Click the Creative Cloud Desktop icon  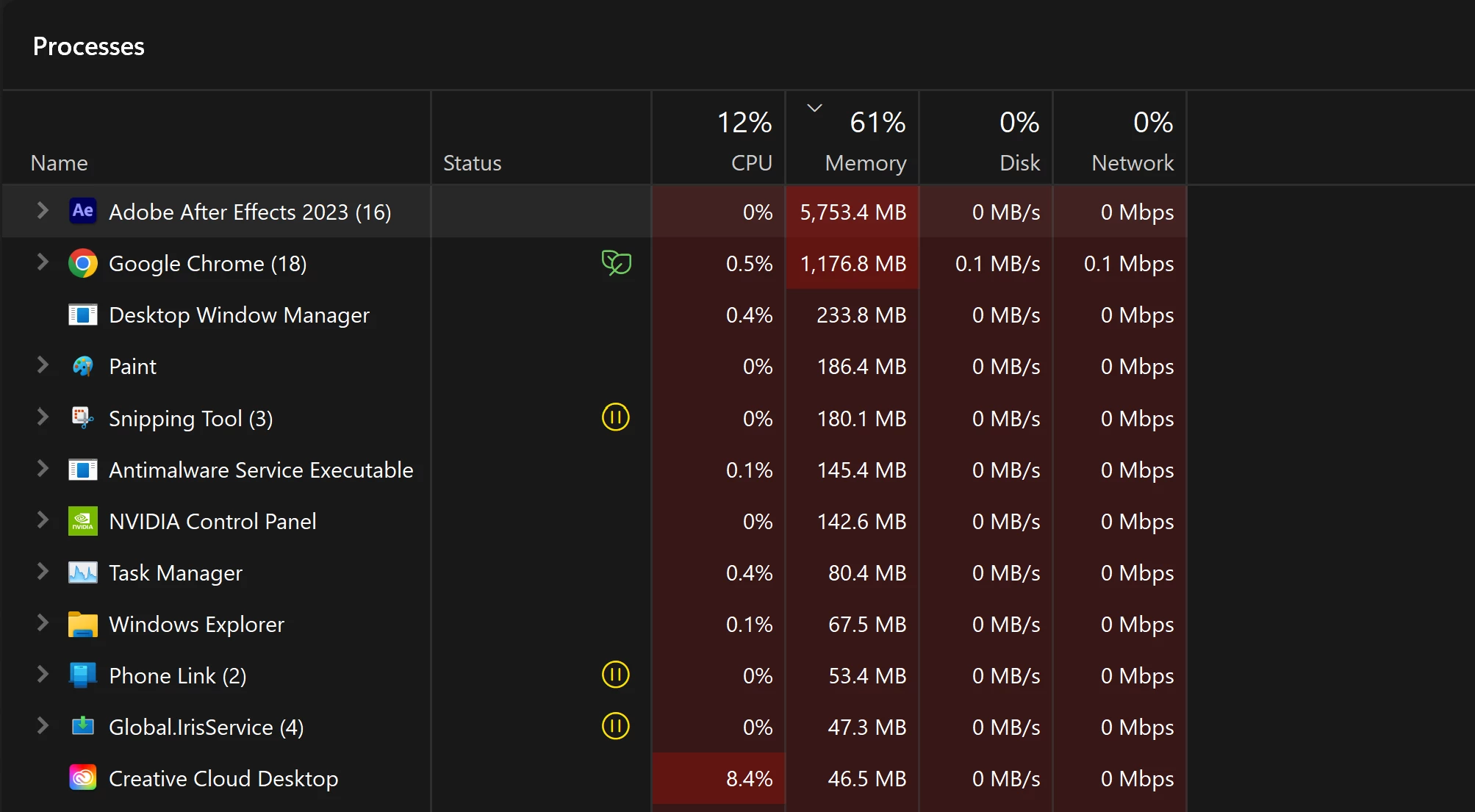pyautogui.click(x=83, y=777)
